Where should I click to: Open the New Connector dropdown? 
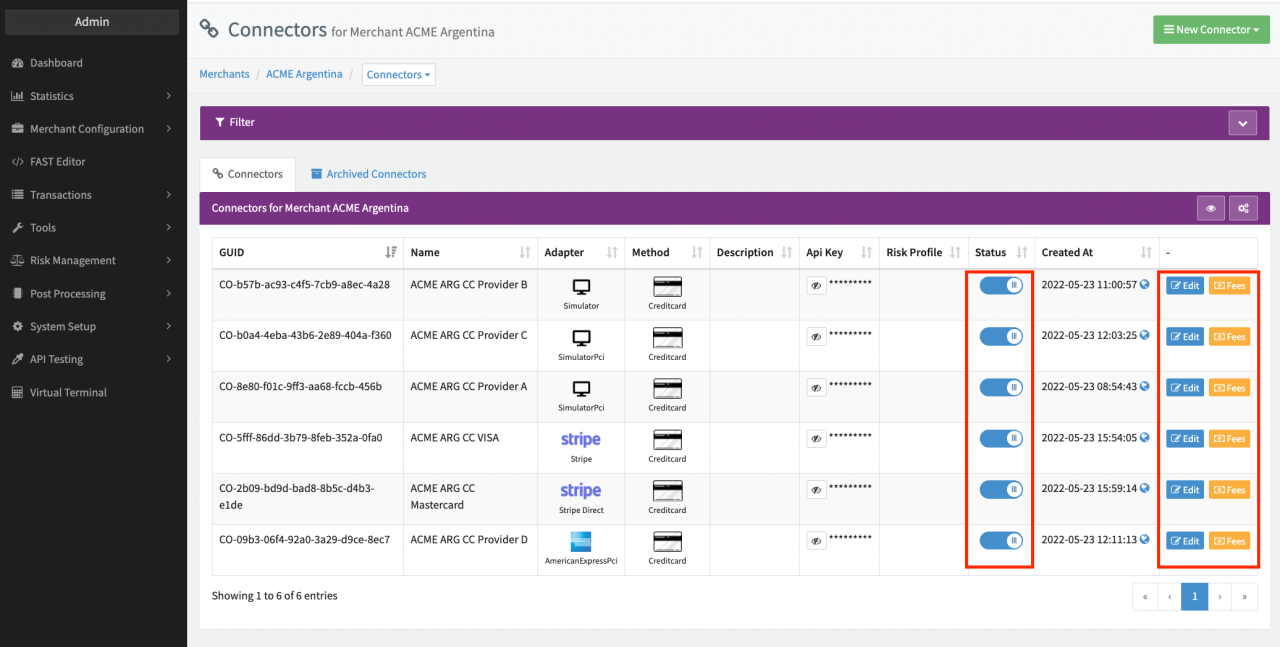coord(1211,30)
